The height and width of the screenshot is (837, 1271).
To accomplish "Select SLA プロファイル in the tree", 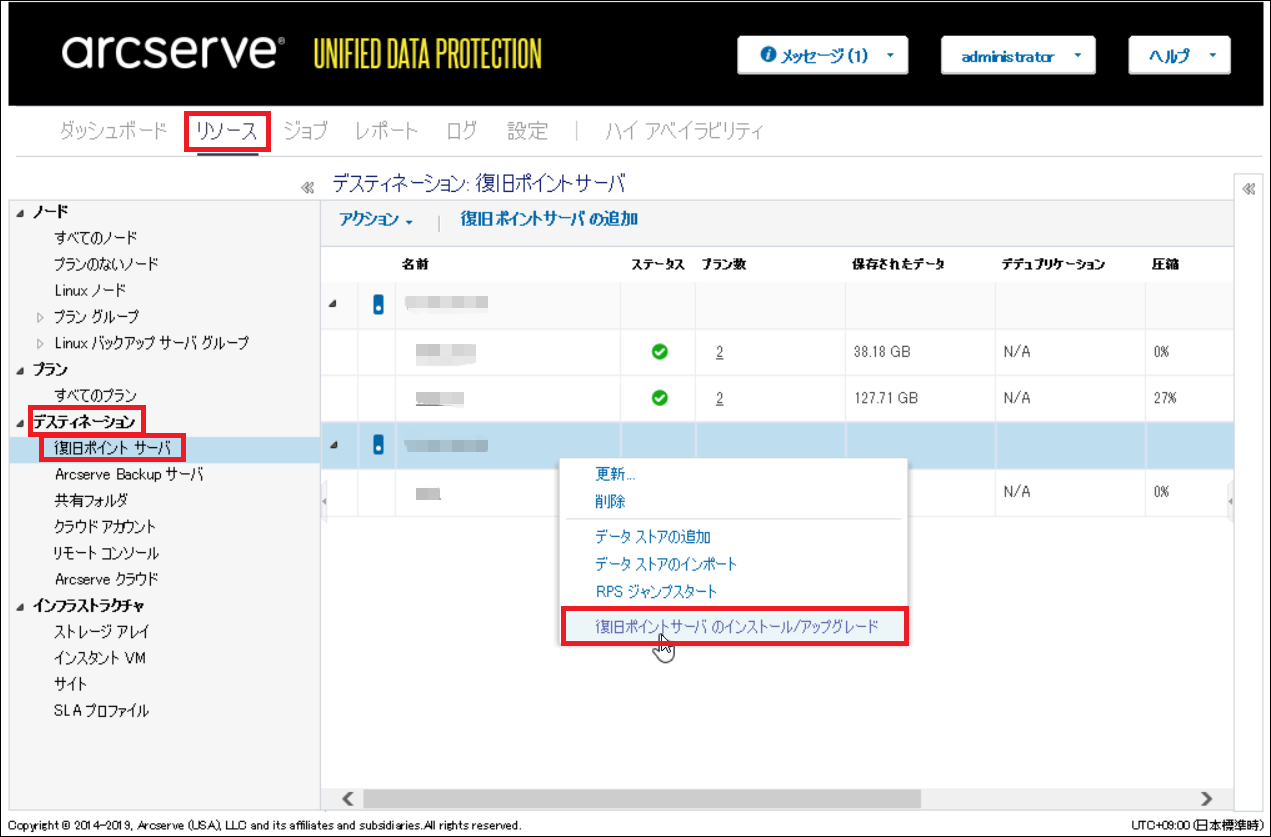I will tap(101, 711).
